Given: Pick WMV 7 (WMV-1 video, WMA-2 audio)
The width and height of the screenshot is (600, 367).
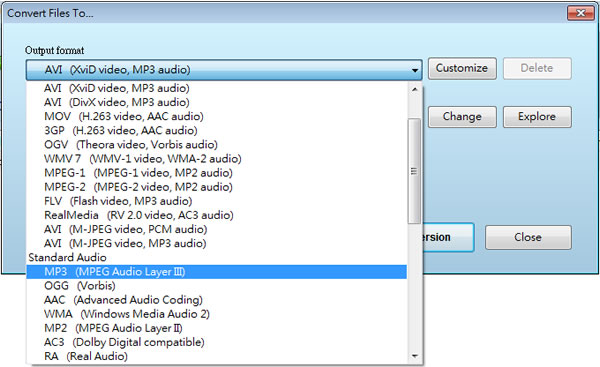Looking at the screenshot, I should [x=217, y=159].
